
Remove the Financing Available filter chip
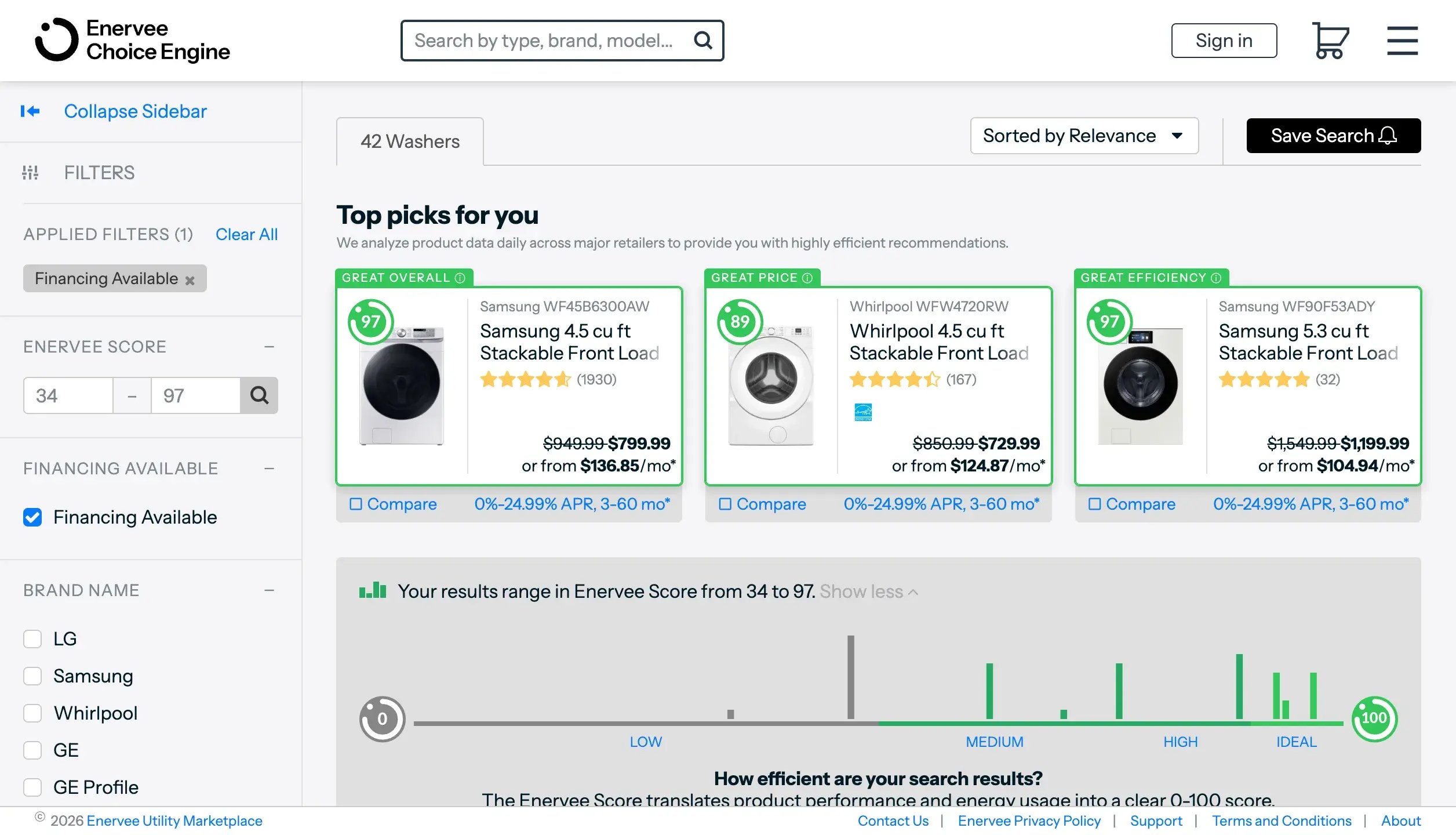coord(190,280)
